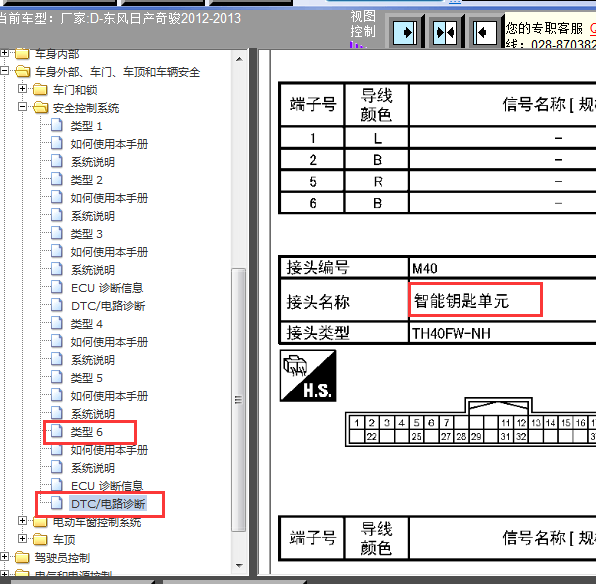
Task: Select the 类型 3 tree entry
Action: [87, 234]
